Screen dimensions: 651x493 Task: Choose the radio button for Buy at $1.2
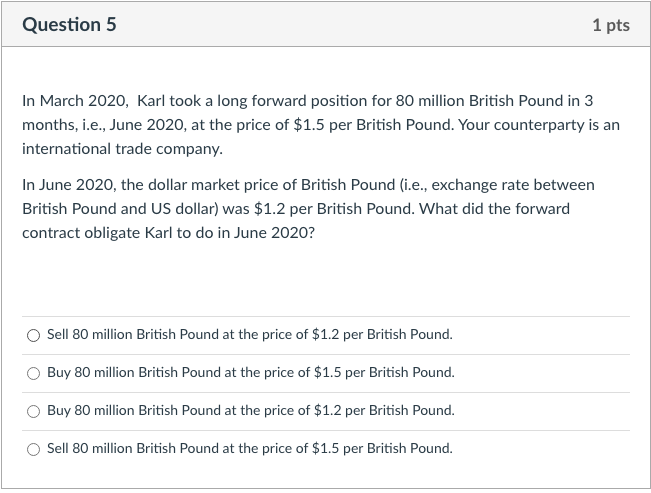34,411
